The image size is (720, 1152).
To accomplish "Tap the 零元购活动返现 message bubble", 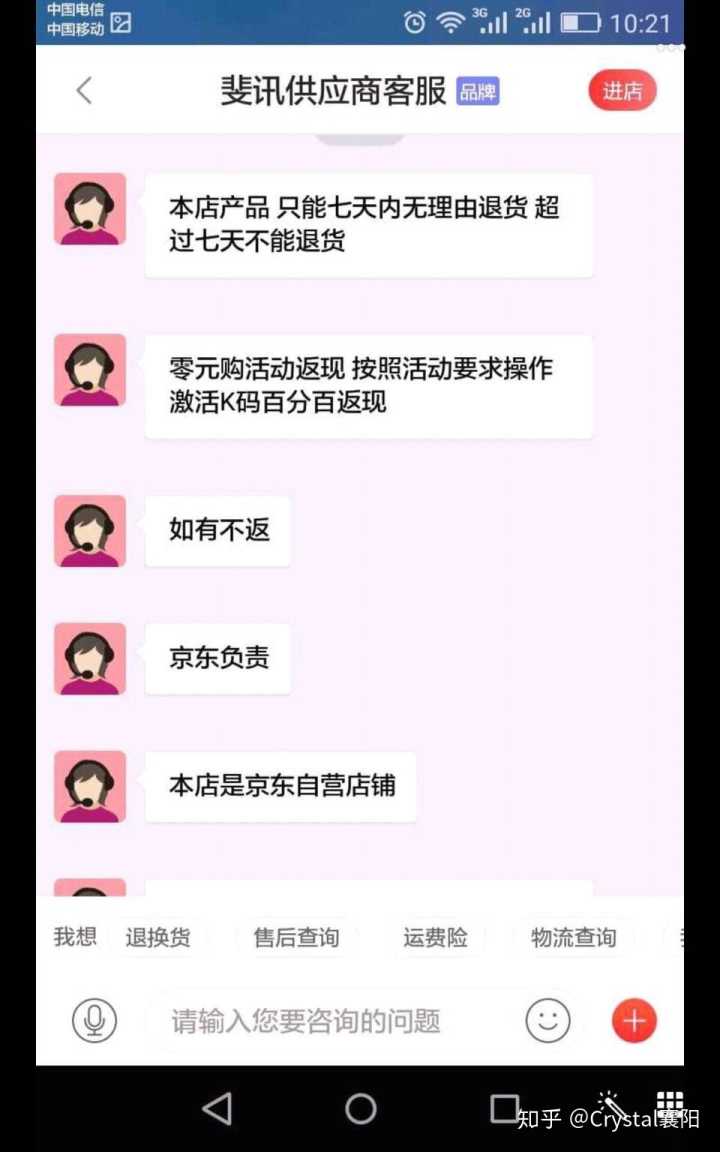I will [369, 386].
